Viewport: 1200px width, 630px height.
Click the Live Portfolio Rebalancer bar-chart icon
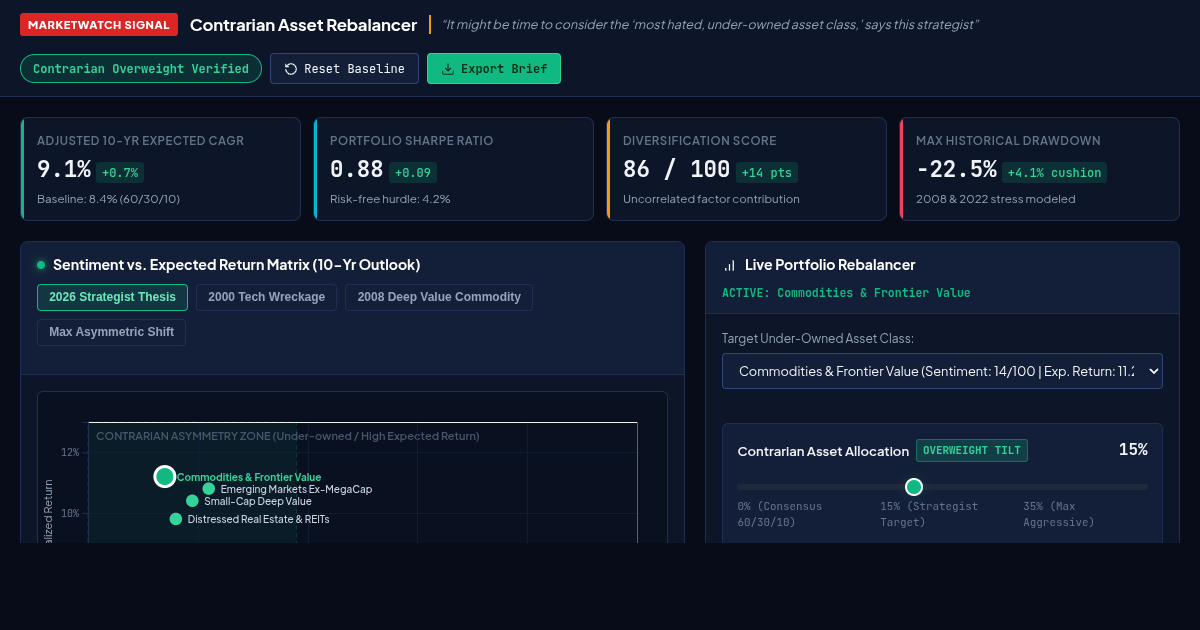(x=729, y=265)
